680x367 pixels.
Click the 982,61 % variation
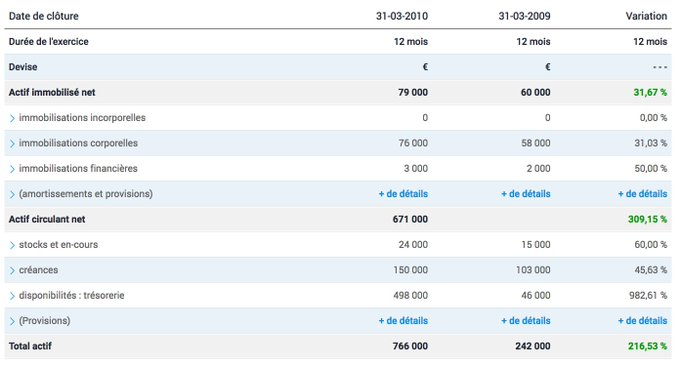tap(648, 295)
